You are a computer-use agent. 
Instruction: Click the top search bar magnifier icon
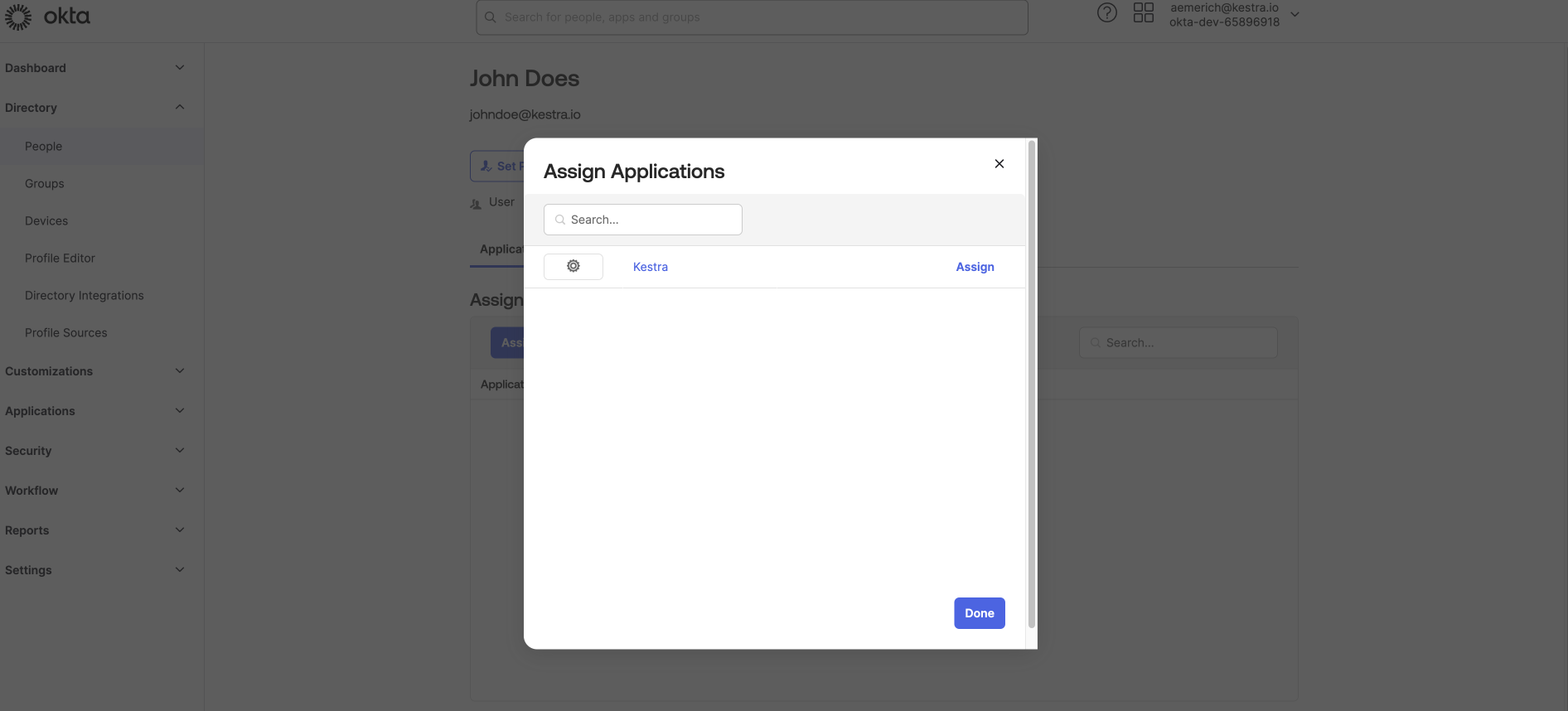491,17
